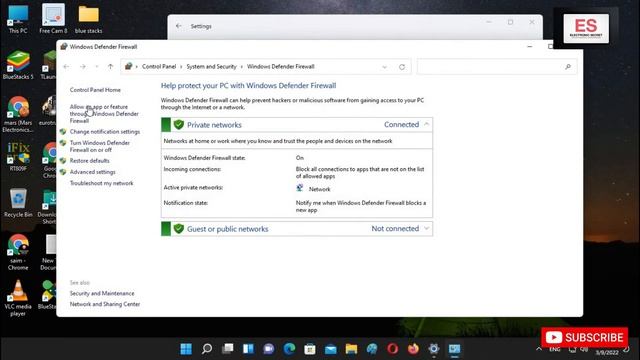This screenshot has width=640, height=360.
Task: Open Teams Chat taskbar icon
Action: [269, 349]
